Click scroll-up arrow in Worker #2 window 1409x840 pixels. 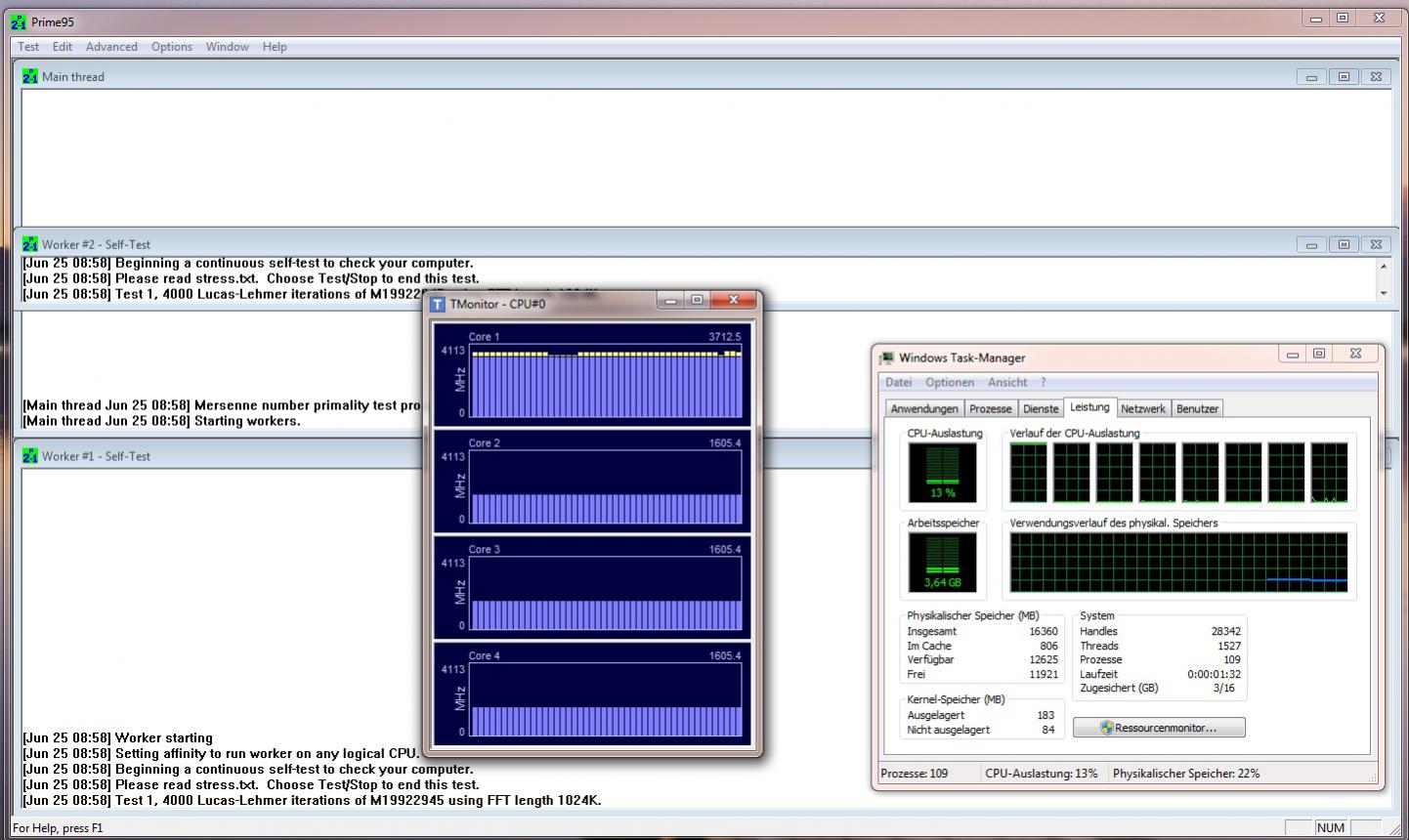click(1383, 266)
